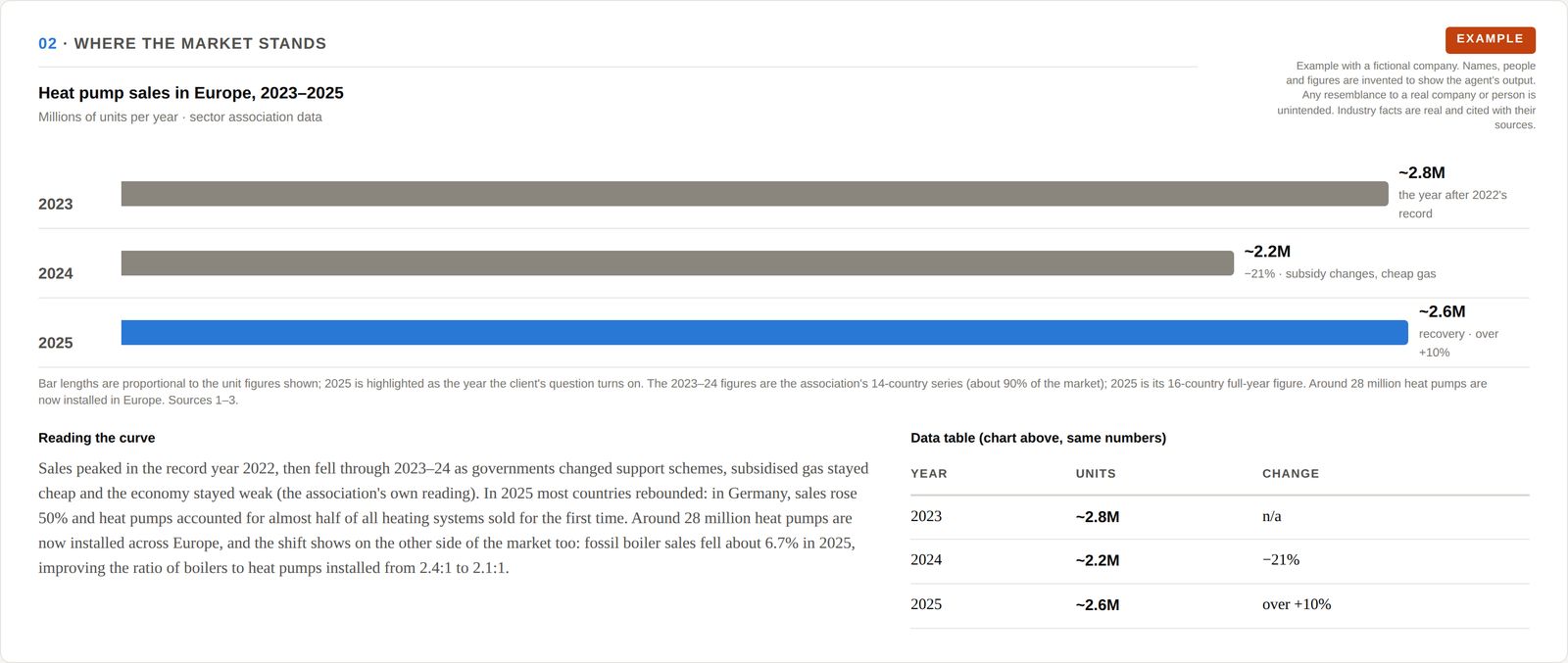Click the 'Data table (chart above, same numbers)' heading
1568x663 pixels.
(x=1038, y=438)
